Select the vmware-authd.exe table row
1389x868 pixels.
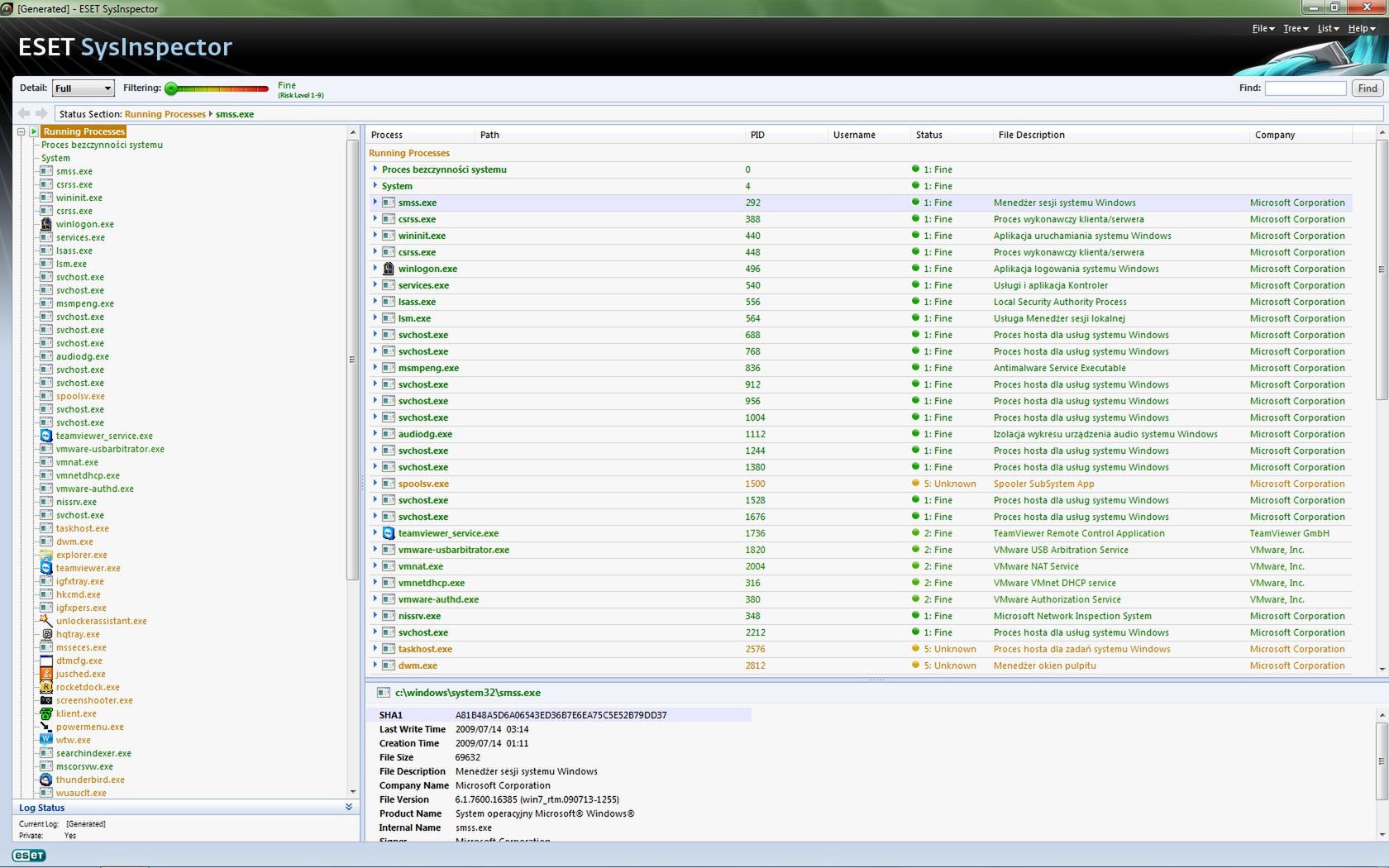(860, 599)
